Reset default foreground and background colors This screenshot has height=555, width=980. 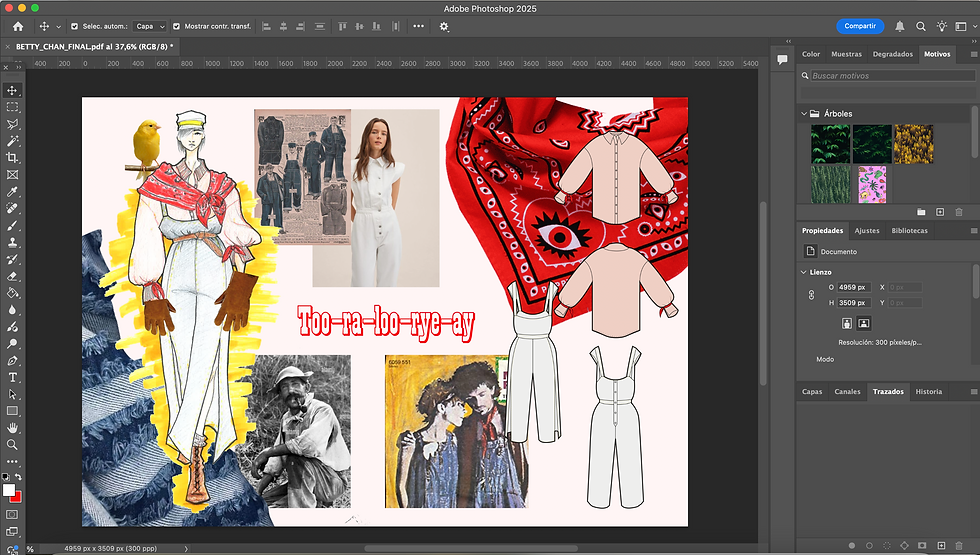click(x=6, y=477)
